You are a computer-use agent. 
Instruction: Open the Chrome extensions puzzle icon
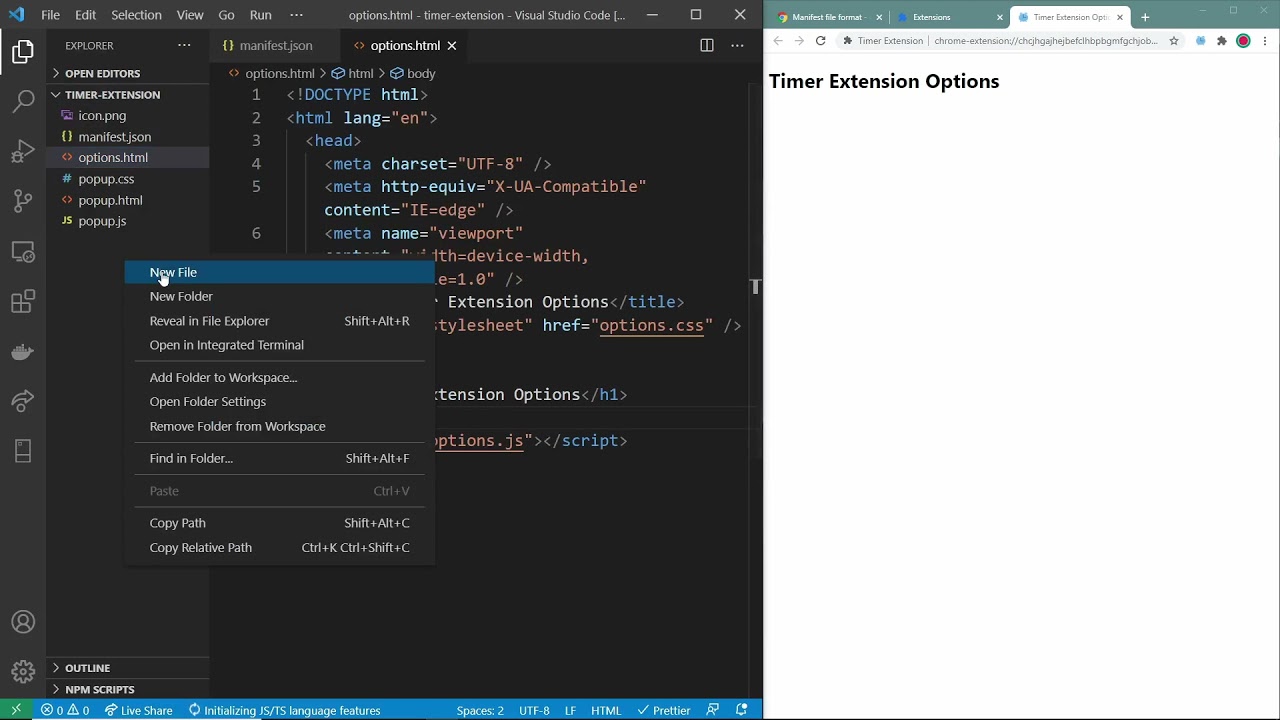[1222, 41]
